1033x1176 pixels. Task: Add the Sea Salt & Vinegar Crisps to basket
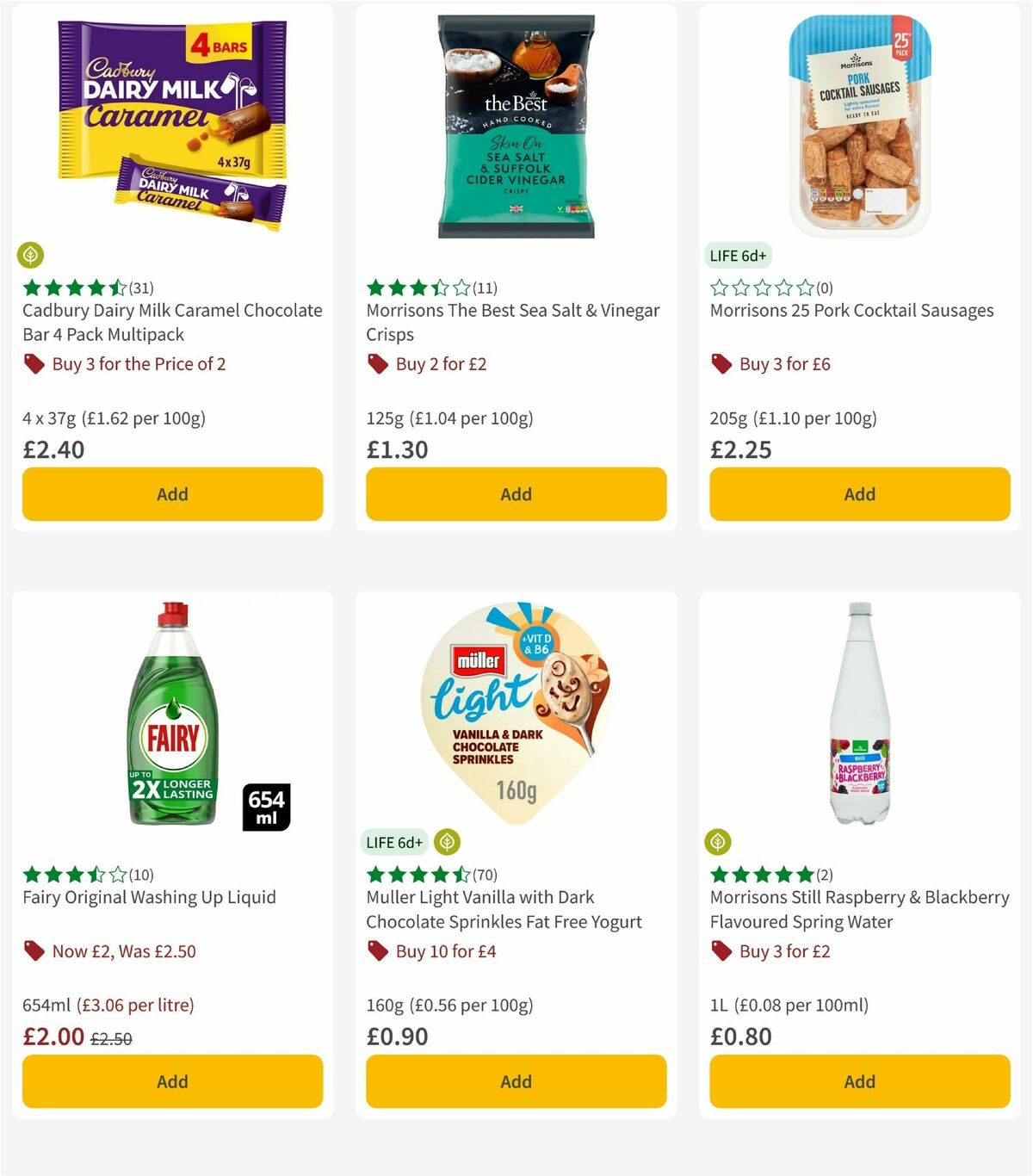click(516, 494)
